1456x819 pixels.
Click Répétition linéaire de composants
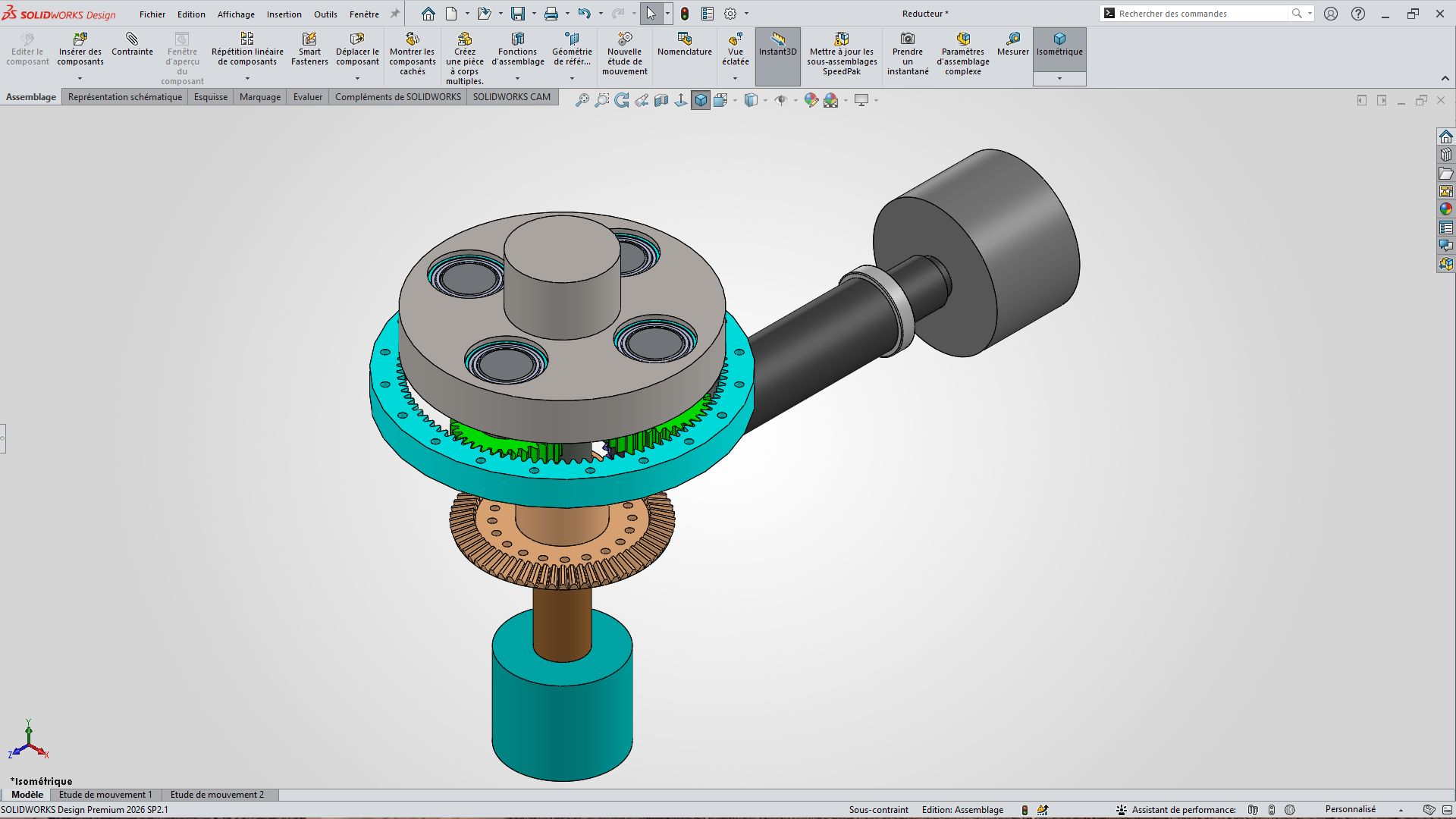247,50
